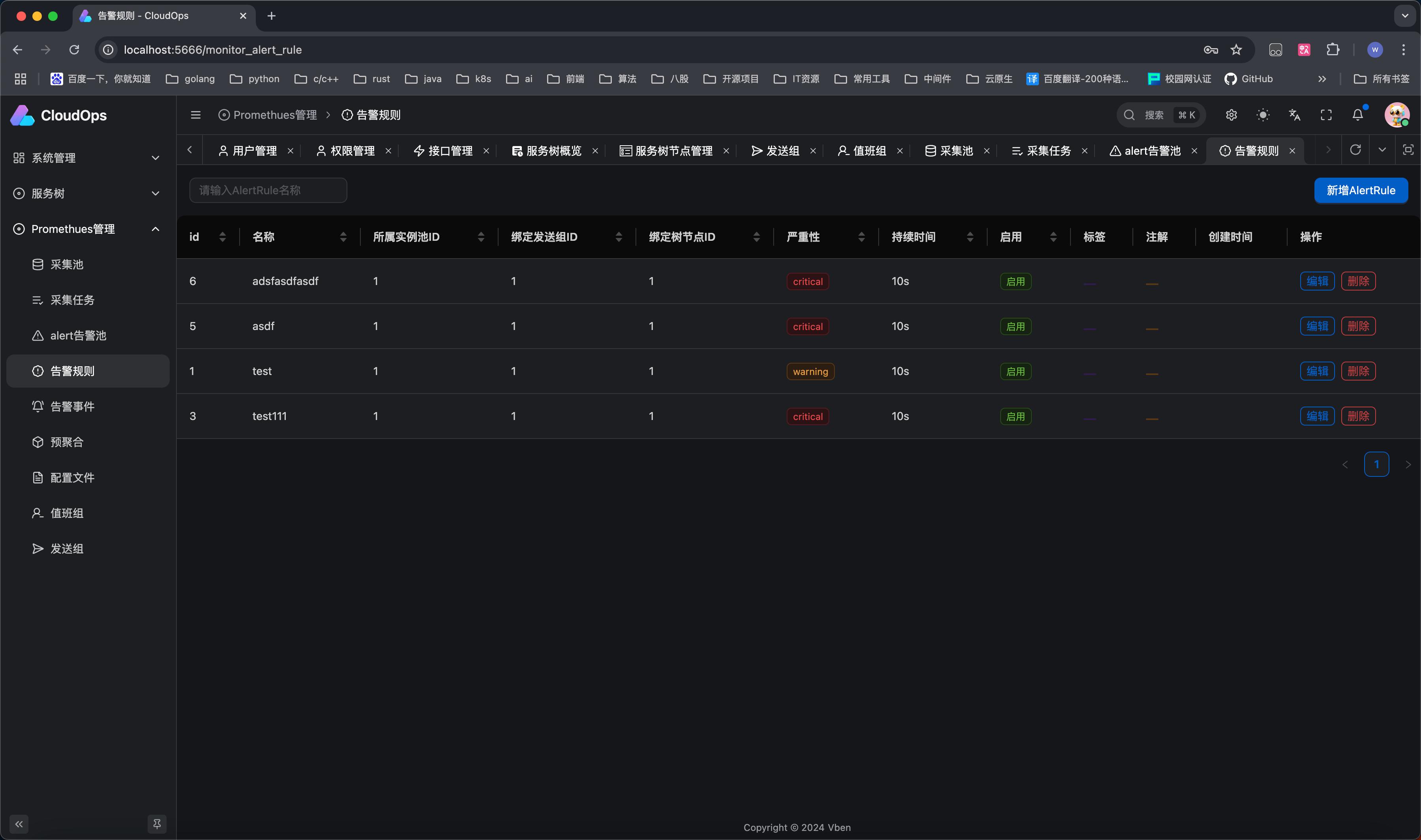The height and width of the screenshot is (840, 1421).
Task: Open 告警事件 in the sidebar
Action: [x=88, y=407]
